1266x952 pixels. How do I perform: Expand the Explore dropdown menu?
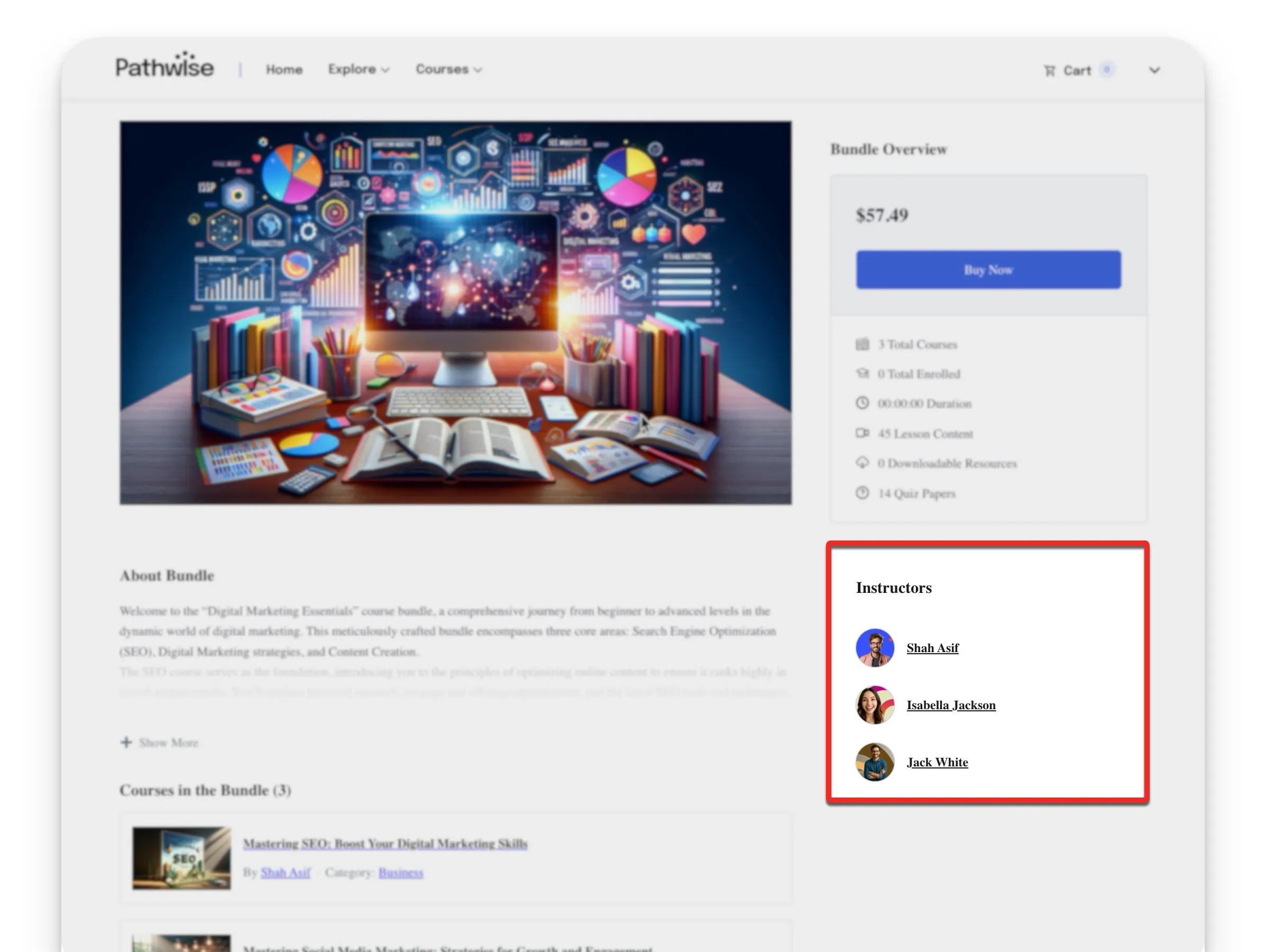(359, 69)
